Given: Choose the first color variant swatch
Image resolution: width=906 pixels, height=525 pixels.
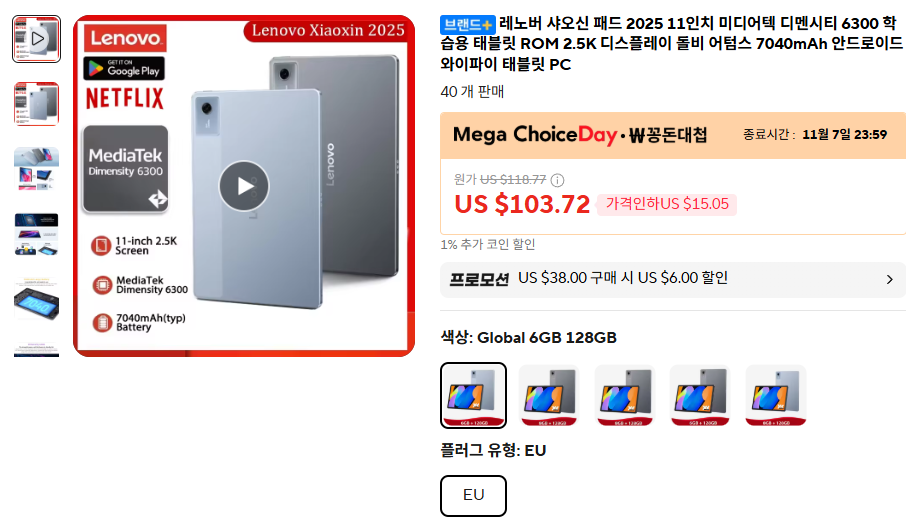Looking at the screenshot, I should tap(473, 396).
